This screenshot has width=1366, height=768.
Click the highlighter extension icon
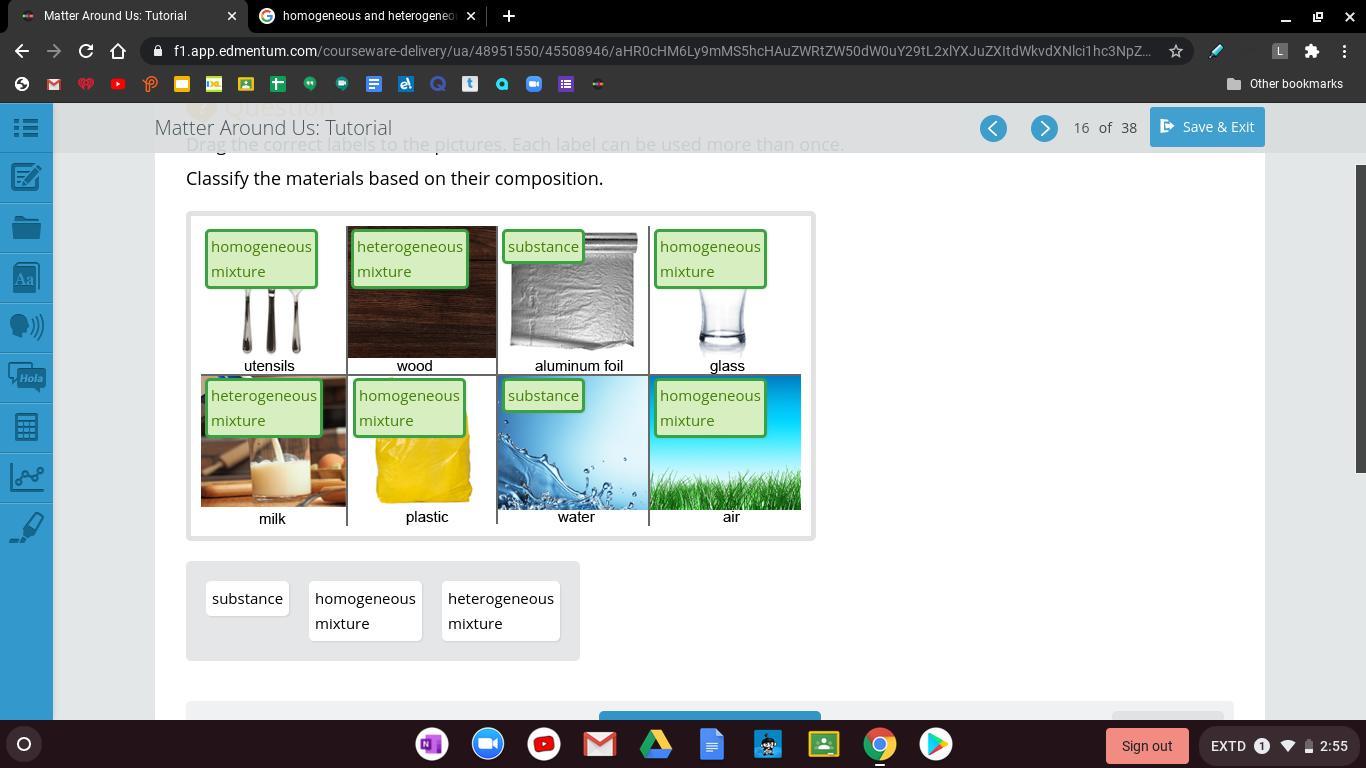tap(1216, 51)
